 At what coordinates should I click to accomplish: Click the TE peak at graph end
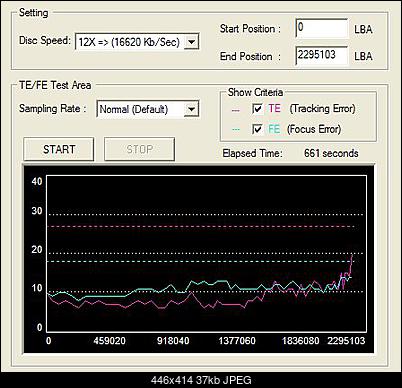pyautogui.click(x=352, y=255)
